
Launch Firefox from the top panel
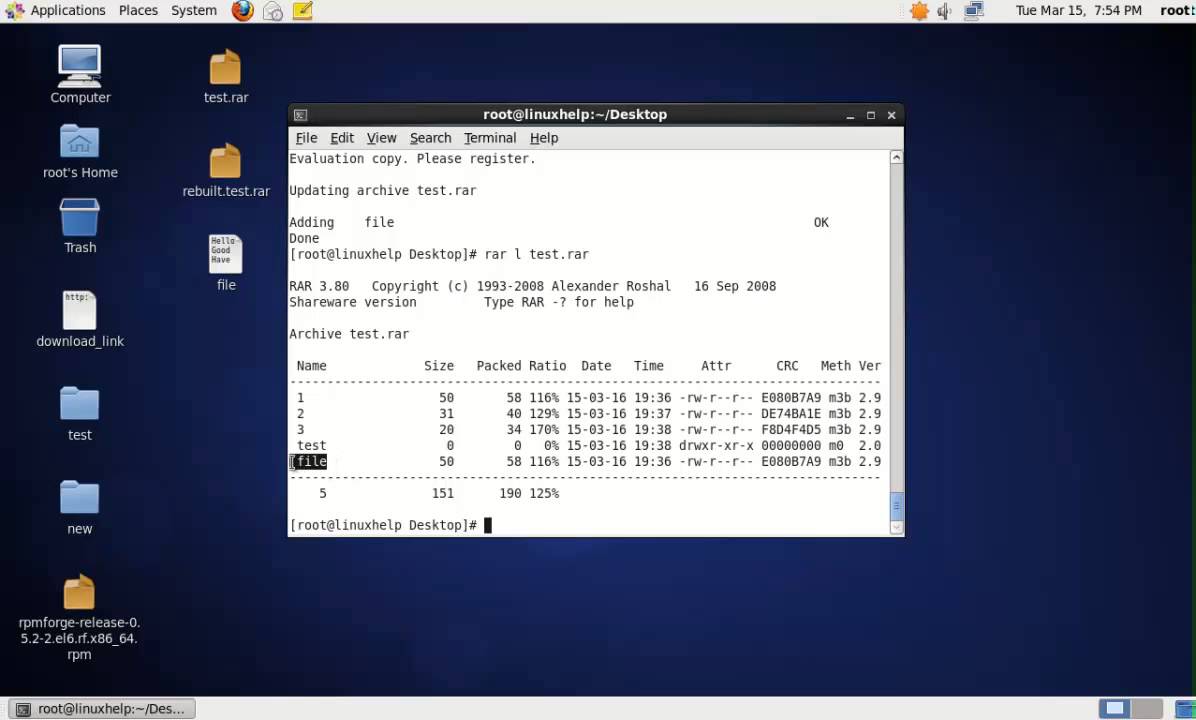pyautogui.click(x=243, y=11)
